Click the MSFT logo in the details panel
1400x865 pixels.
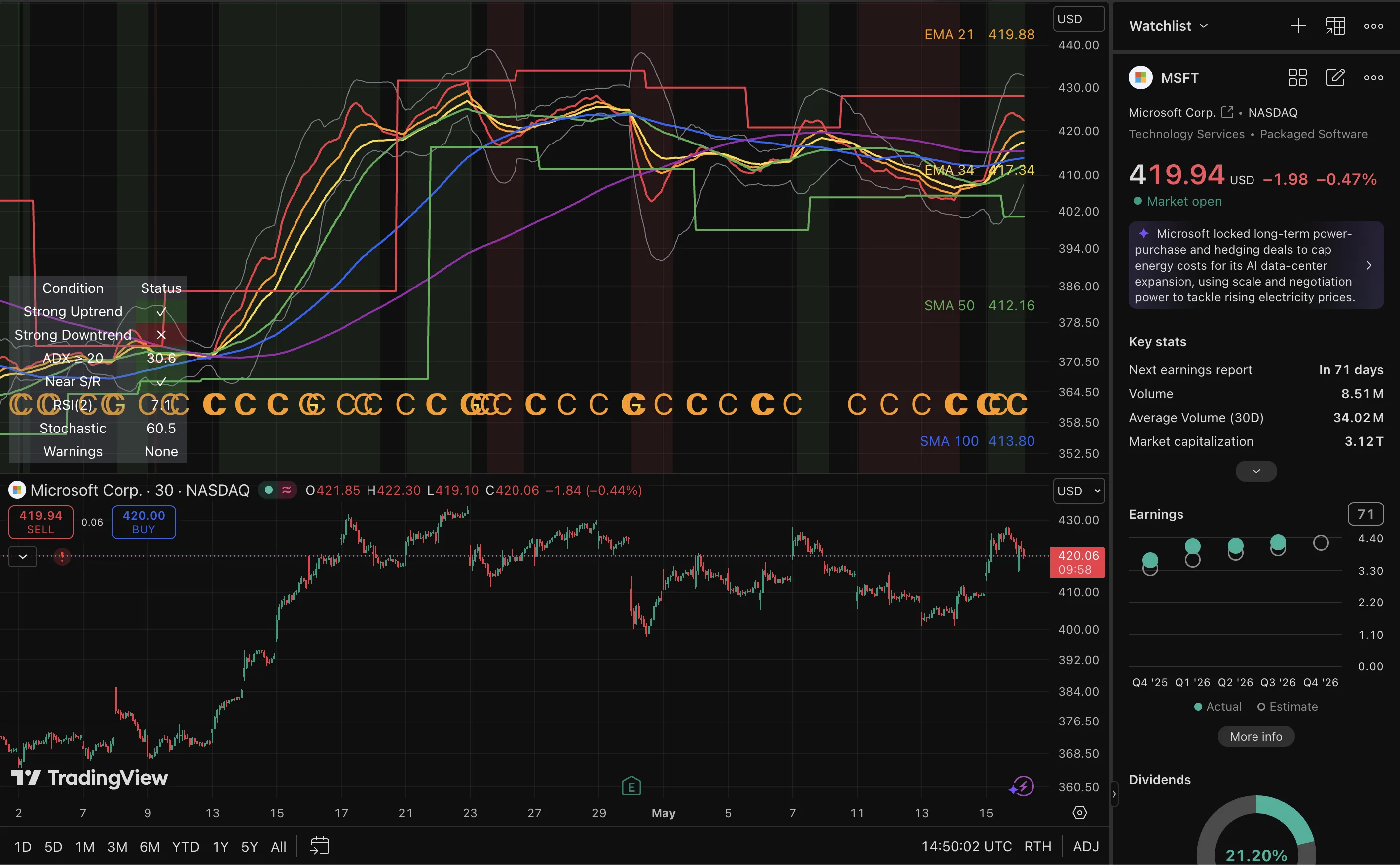[1140, 78]
